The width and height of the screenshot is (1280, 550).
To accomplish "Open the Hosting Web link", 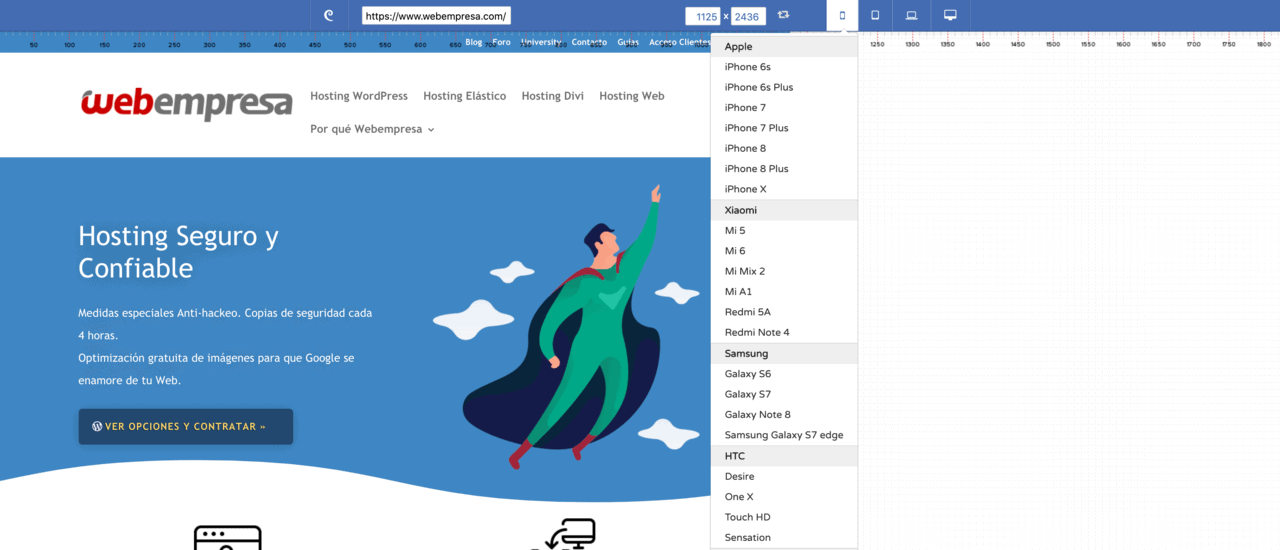I will [632, 96].
